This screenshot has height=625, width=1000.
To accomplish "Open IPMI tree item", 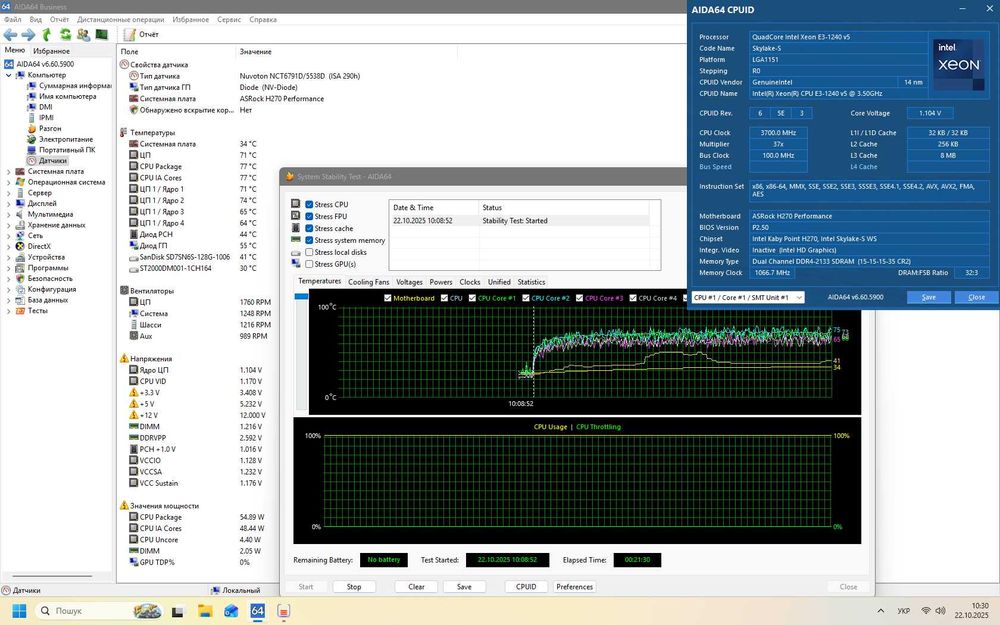I will pyautogui.click(x=47, y=117).
